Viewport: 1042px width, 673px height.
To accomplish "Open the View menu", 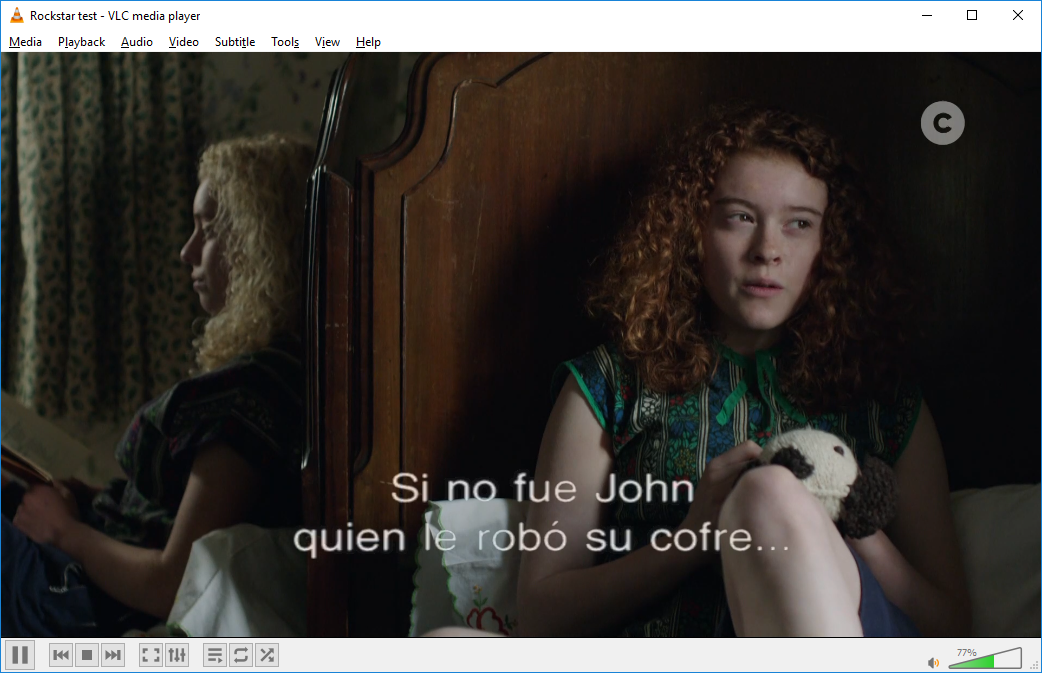I will [x=327, y=42].
